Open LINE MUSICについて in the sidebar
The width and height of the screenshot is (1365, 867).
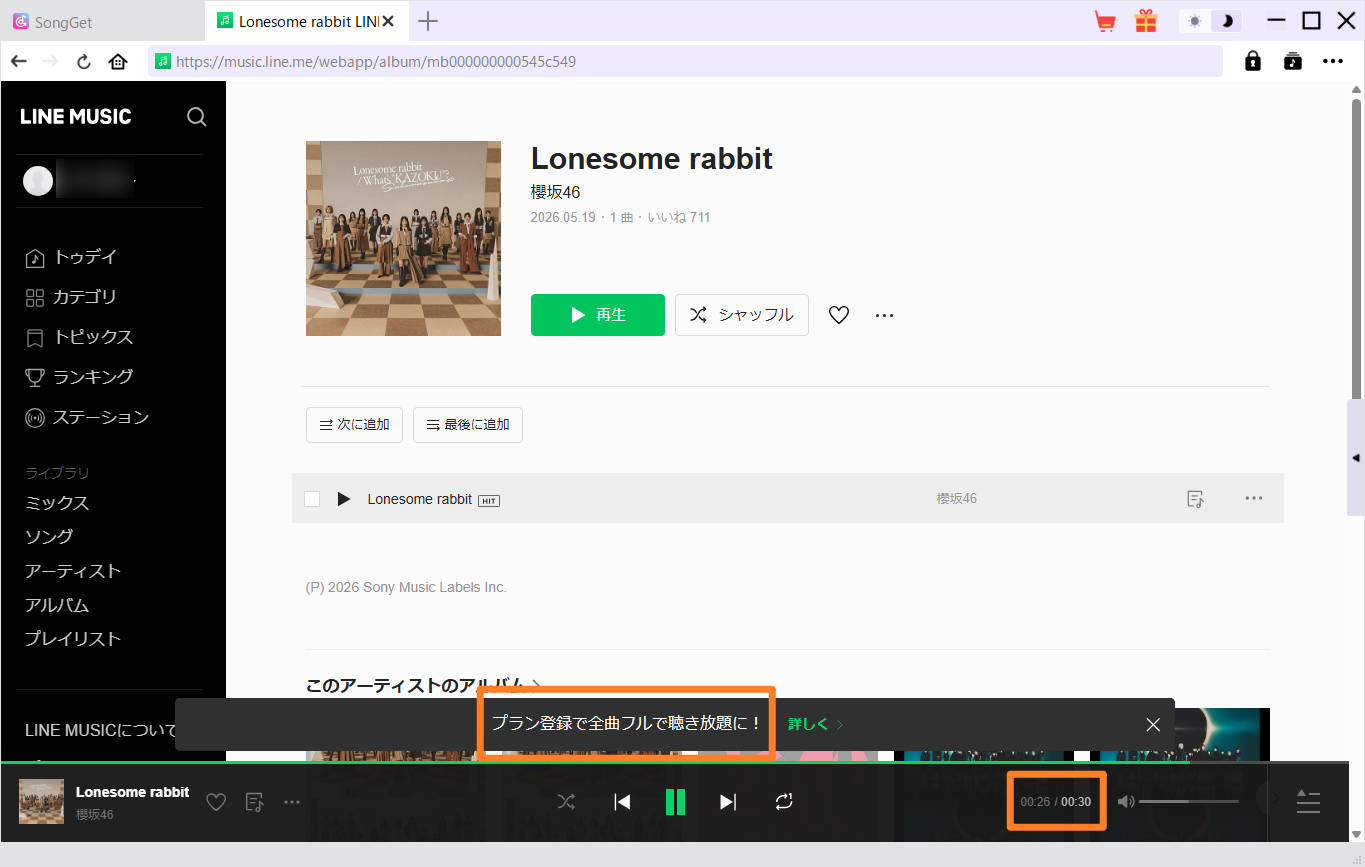(100, 731)
